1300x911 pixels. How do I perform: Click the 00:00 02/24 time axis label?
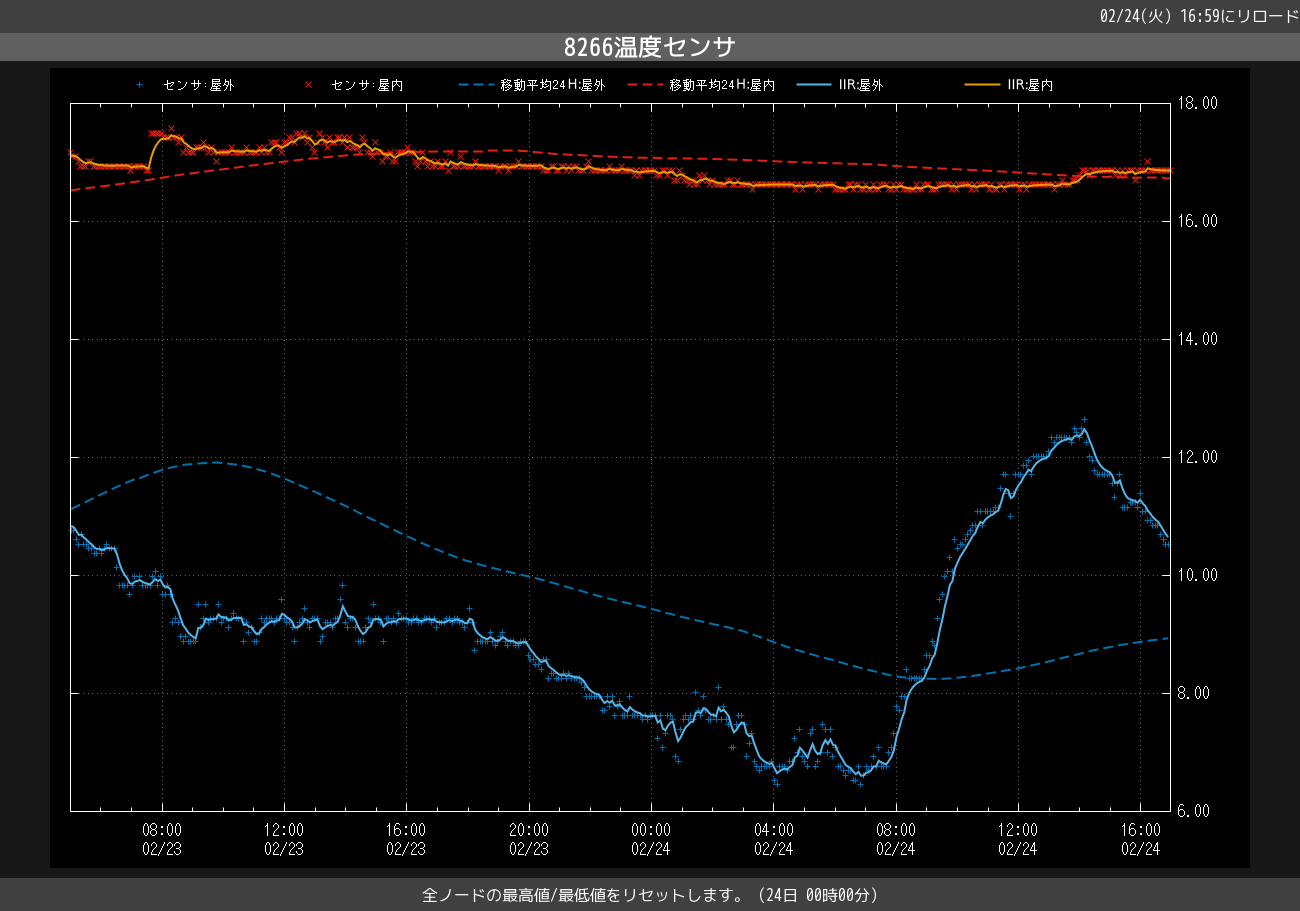tap(651, 839)
